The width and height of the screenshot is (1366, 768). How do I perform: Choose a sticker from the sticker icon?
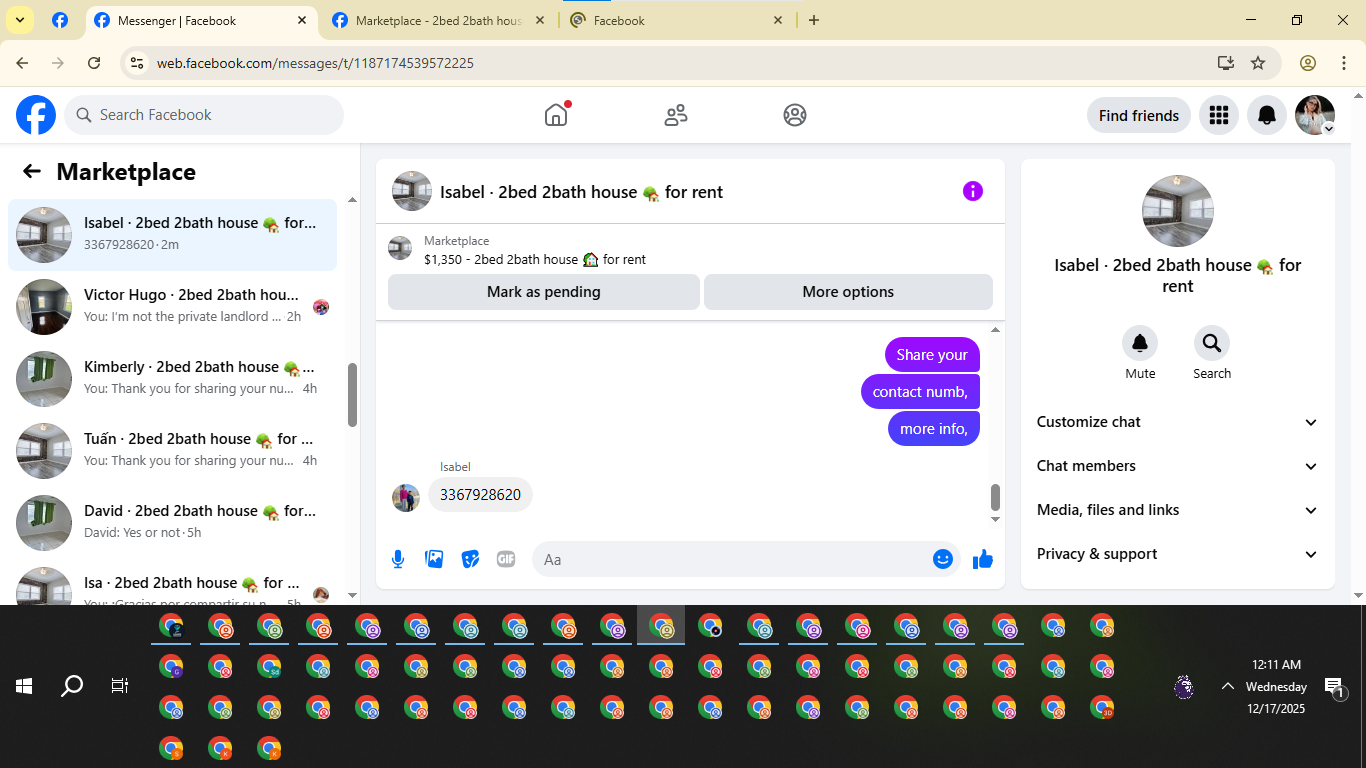(470, 559)
